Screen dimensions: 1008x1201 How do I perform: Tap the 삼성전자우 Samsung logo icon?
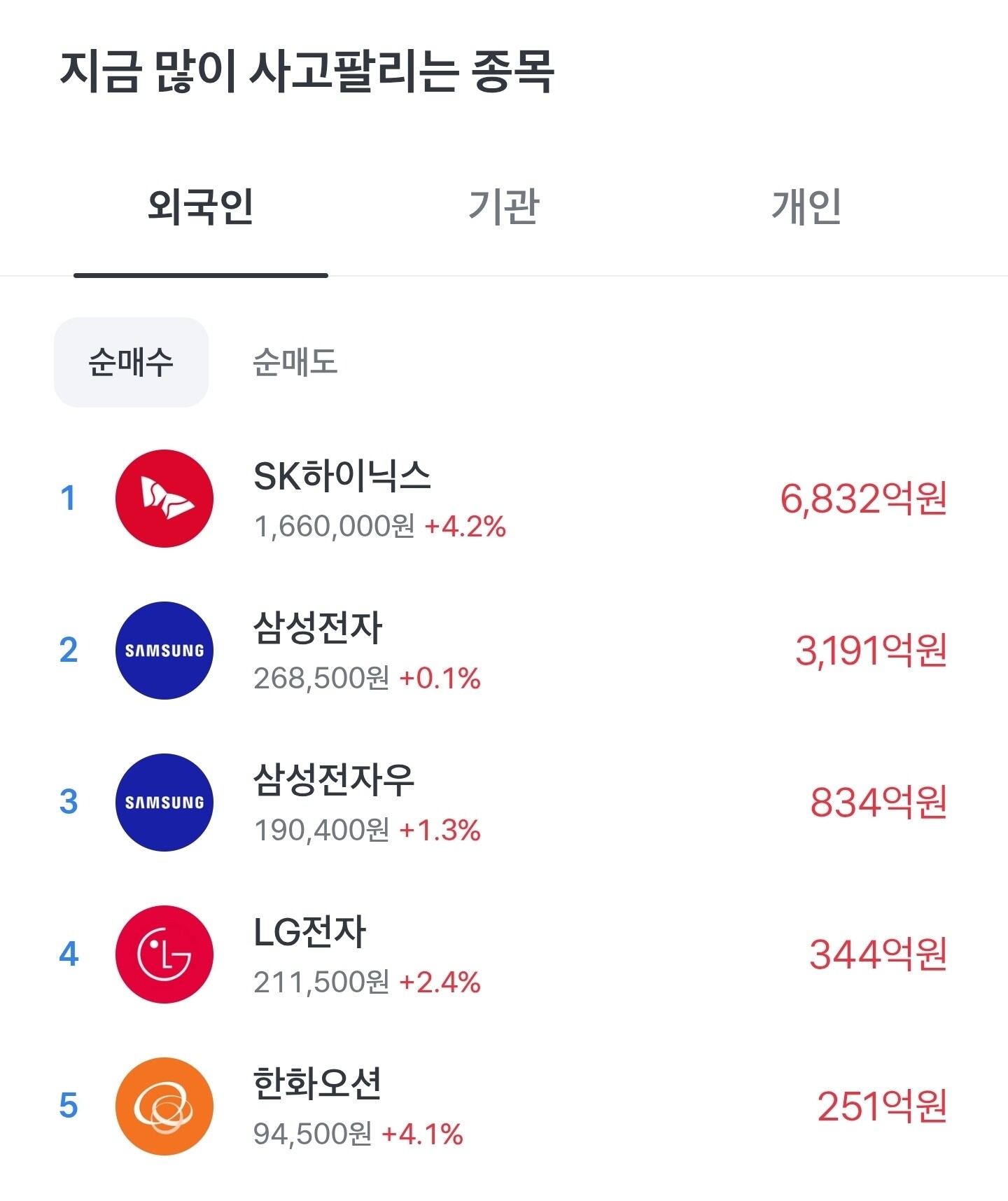point(164,803)
